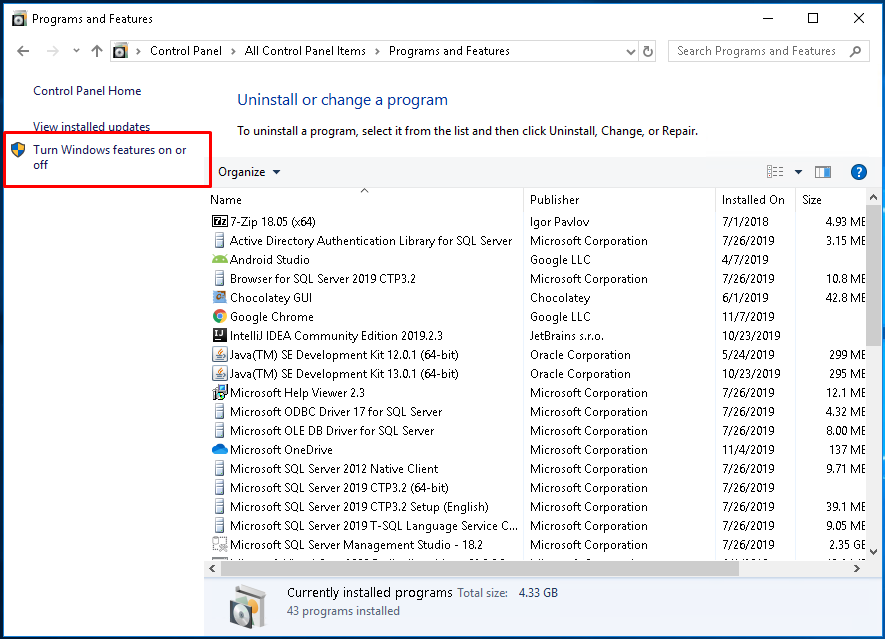Screen dimensions: 885x639
Task: Select 7-Zip 18.05 (x64) entry
Action: 273,222
